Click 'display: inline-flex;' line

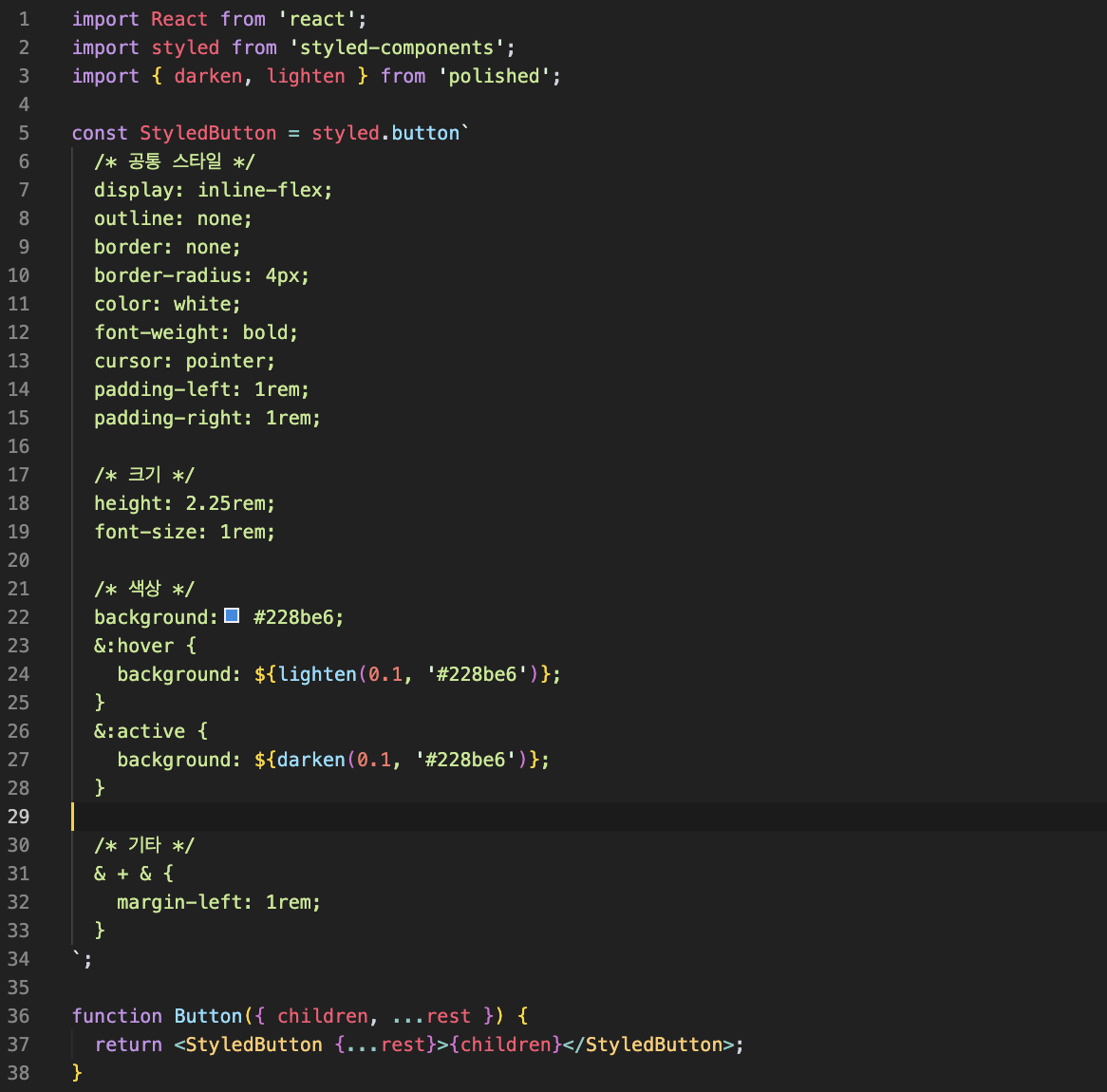(214, 190)
